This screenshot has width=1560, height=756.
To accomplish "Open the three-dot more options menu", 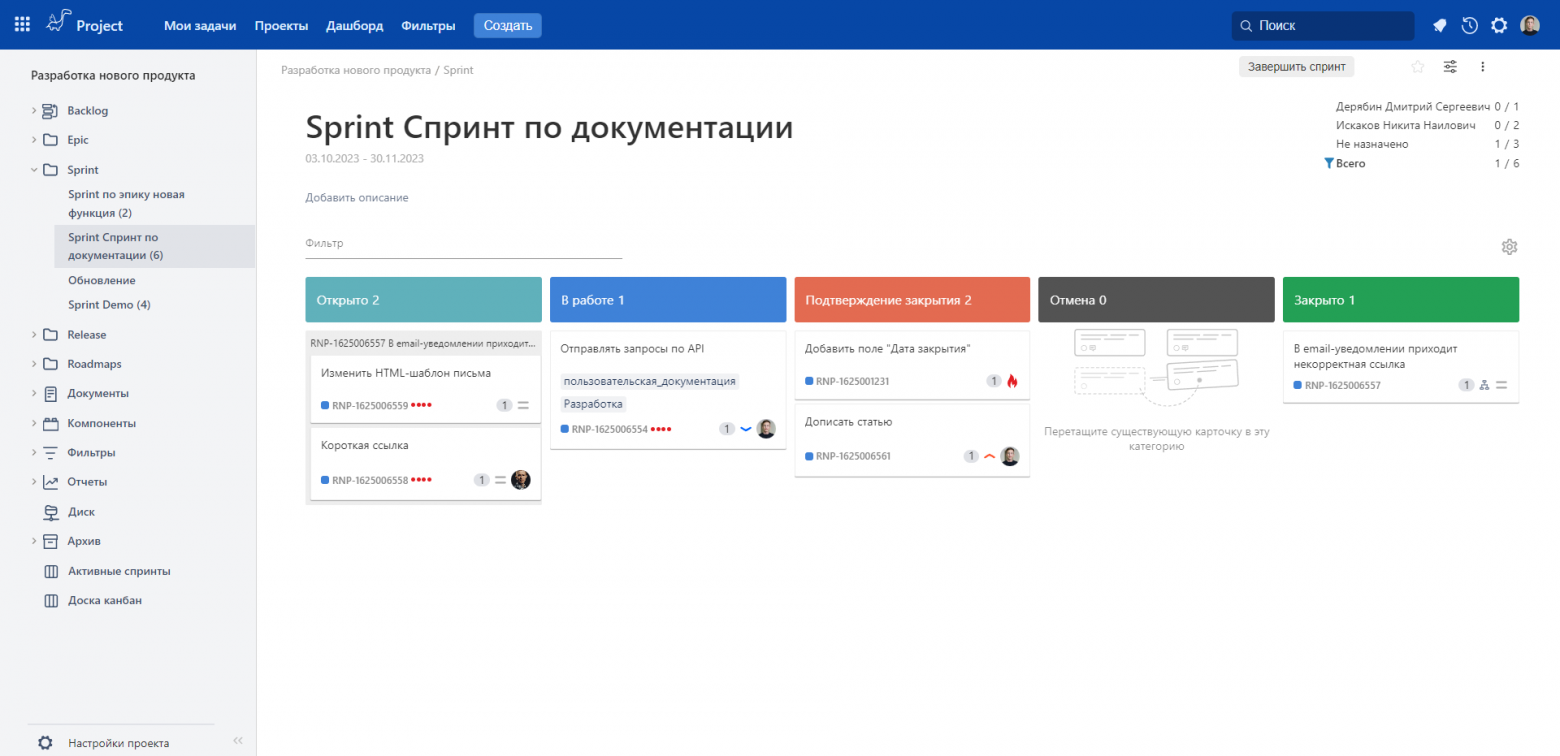I will pyautogui.click(x=1483, y=67).
